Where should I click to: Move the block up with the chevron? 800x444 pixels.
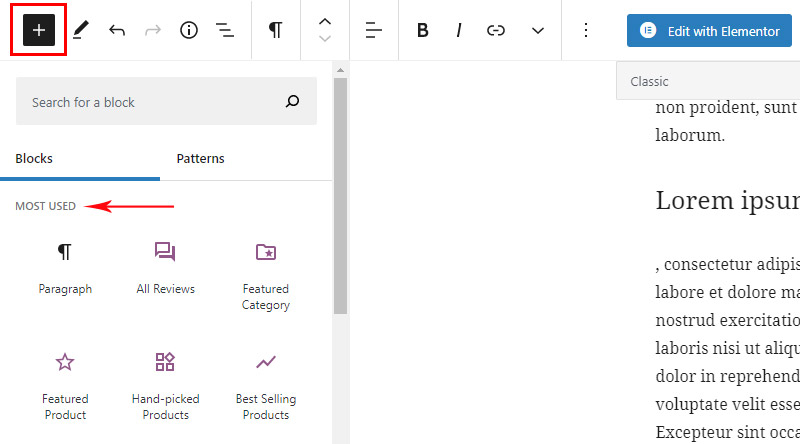pos(325,22)
